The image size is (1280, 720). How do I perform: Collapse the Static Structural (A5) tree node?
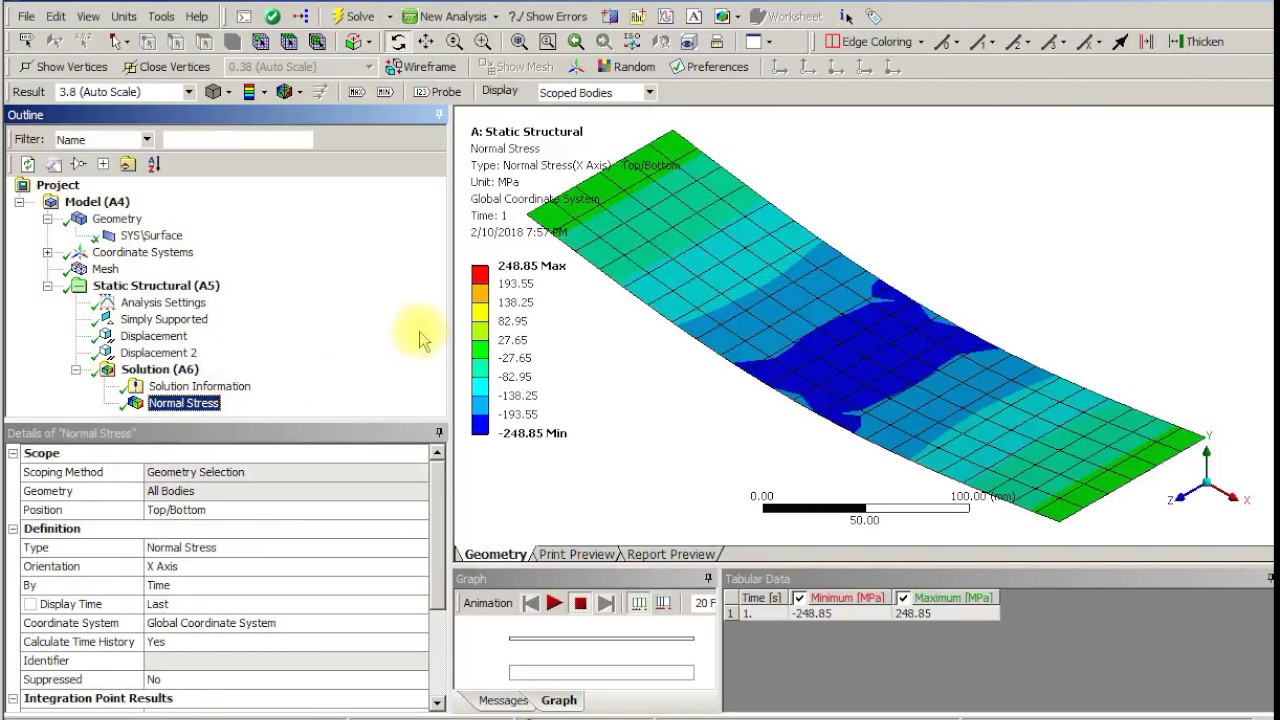47,286
